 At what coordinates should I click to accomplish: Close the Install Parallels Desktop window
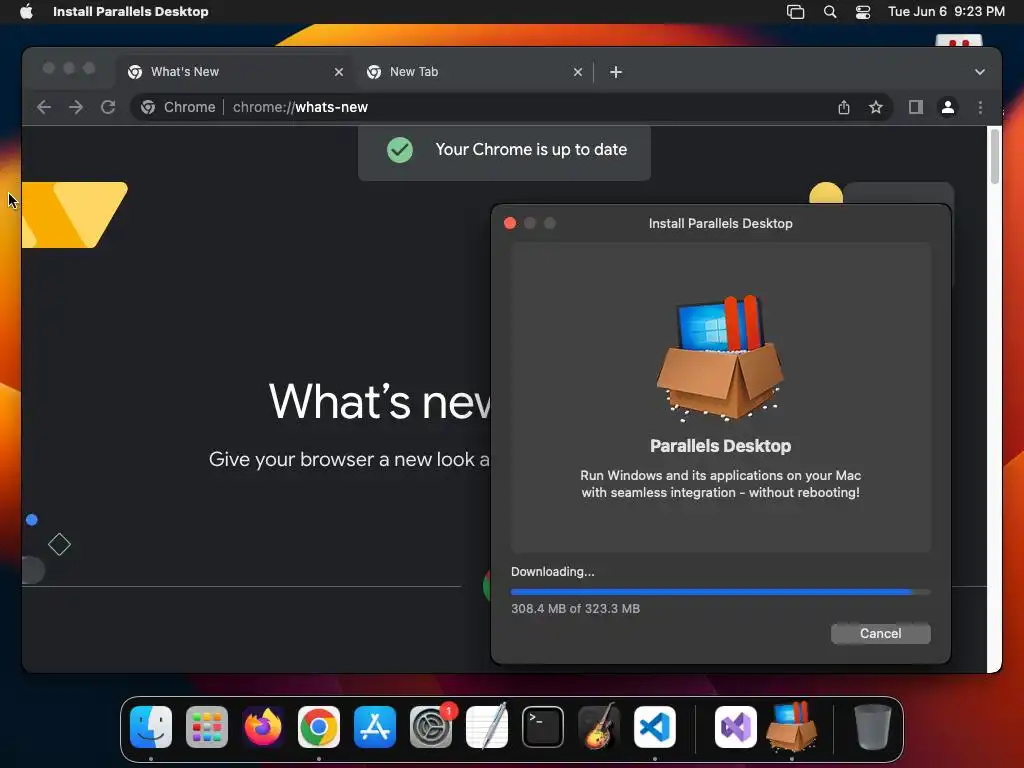(510, 223)
